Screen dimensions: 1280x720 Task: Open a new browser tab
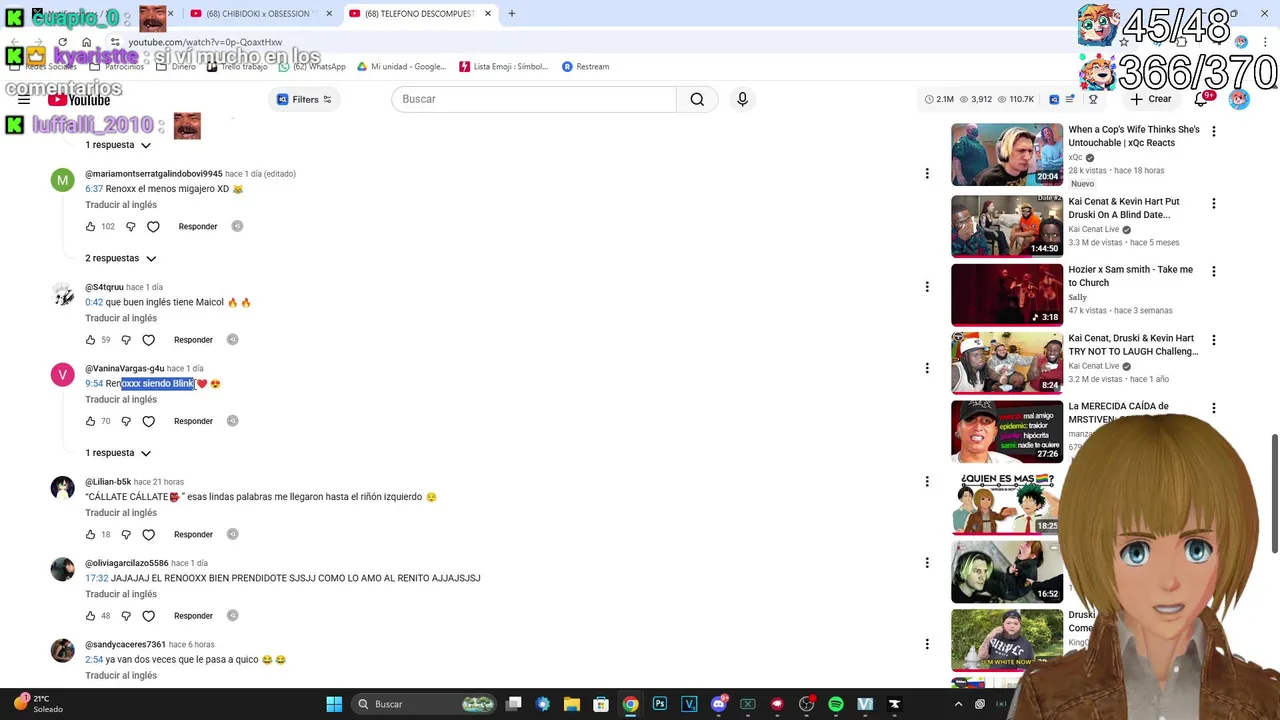coord(512,14)
